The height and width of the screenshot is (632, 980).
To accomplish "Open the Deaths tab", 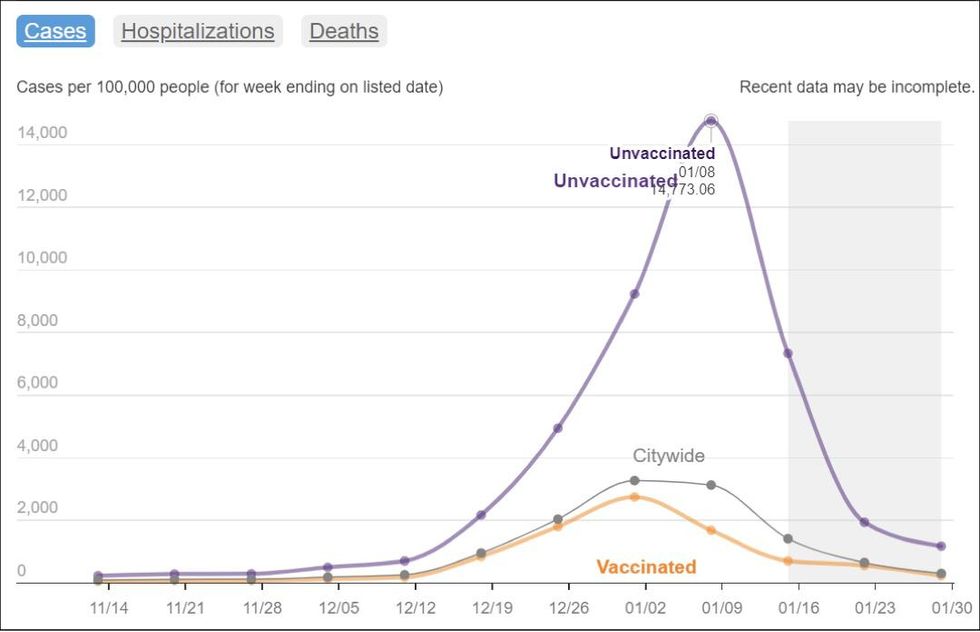I will [x=344, y=31].
